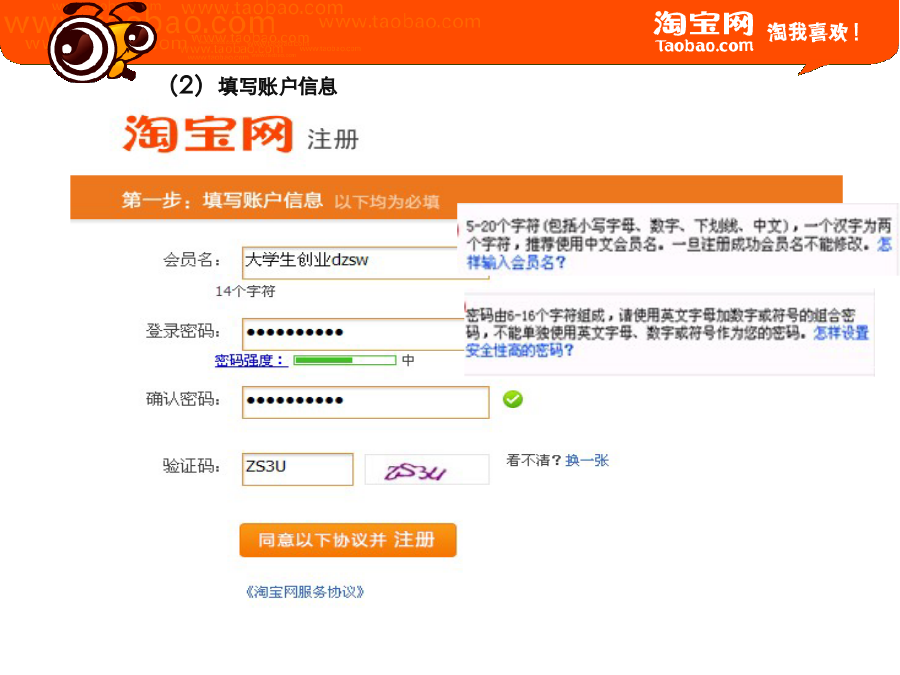Click the (2) 填写账户信息 slide title

[253, 86]
